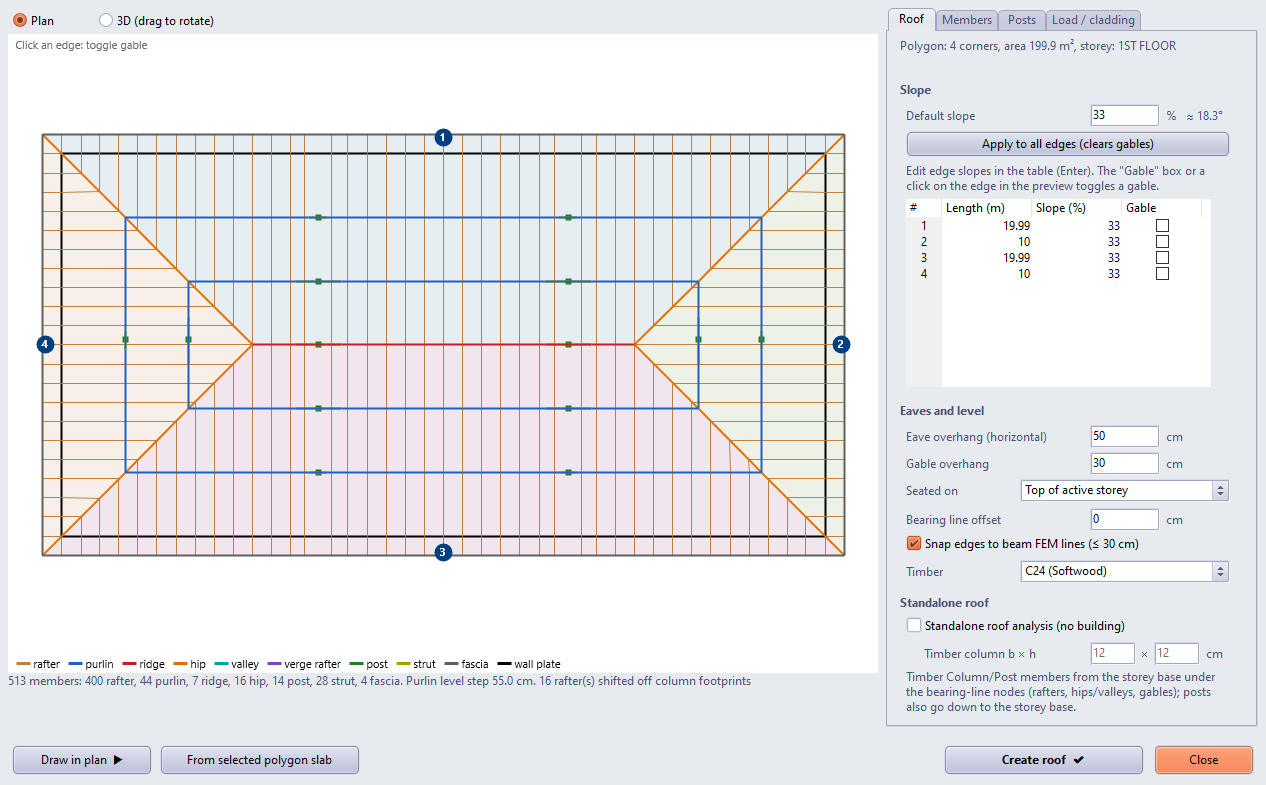Select the slope value 33 for edge 4
Image resolution: width=1266 pixels, height=785 pixels.
1076,274
